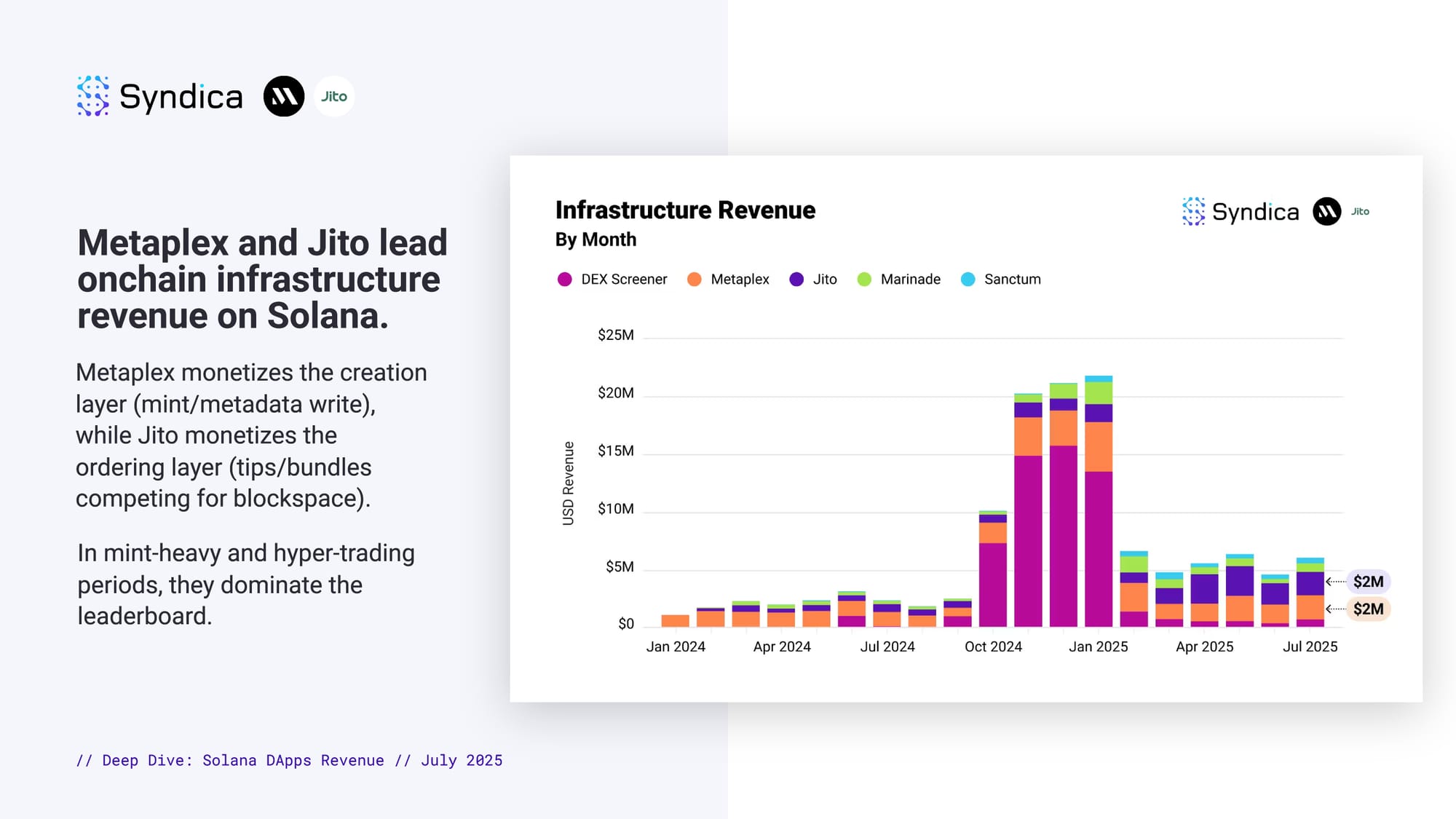The height and width of the screenshot is (819, 1456).
Task: Click the Jan 2024 x-axis label
Action: pos(676,646)
